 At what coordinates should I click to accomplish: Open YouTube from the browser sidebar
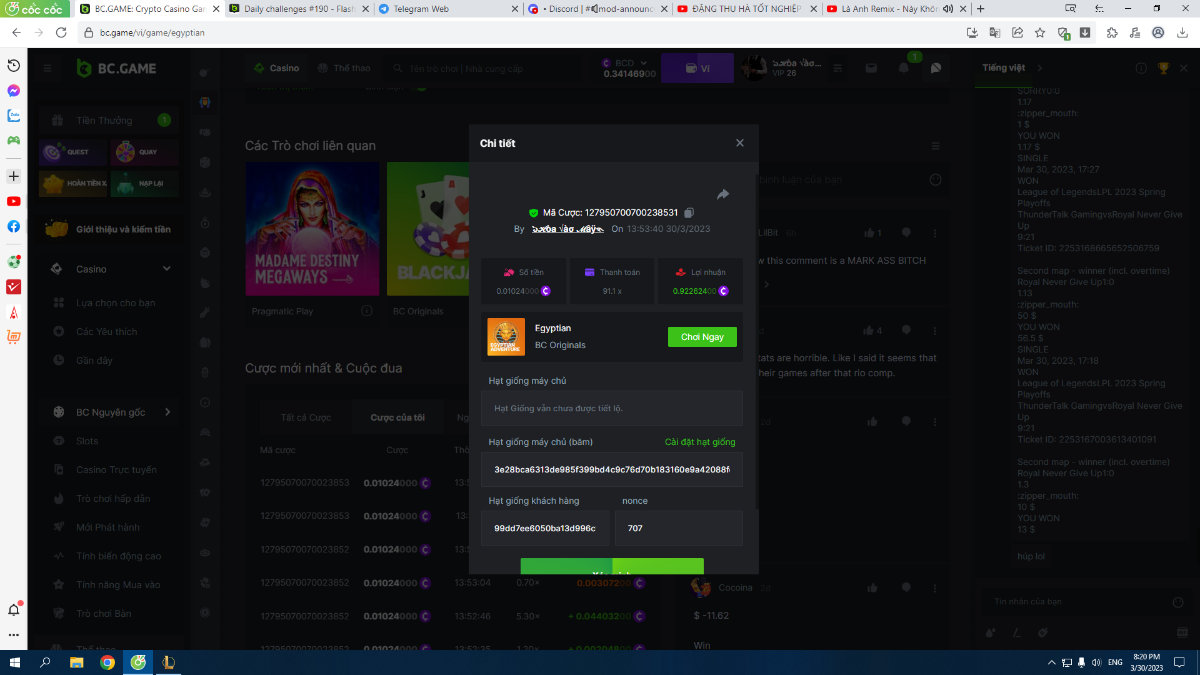(x=14, y=201)
